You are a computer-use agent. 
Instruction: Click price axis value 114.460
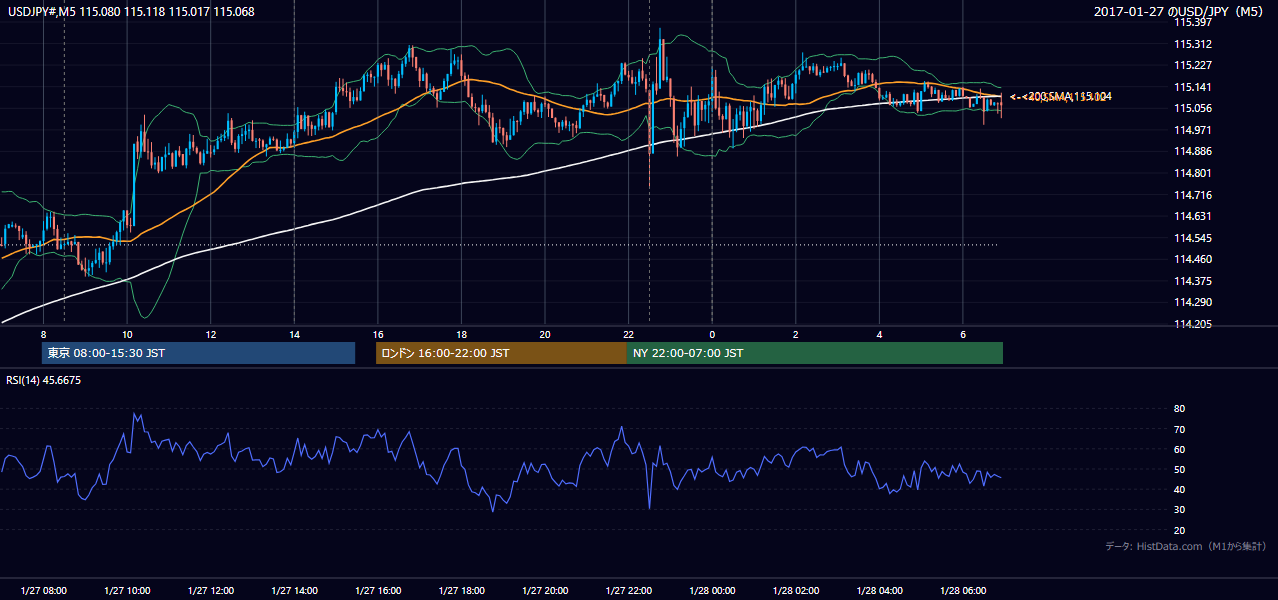(x=1193, y=259)
